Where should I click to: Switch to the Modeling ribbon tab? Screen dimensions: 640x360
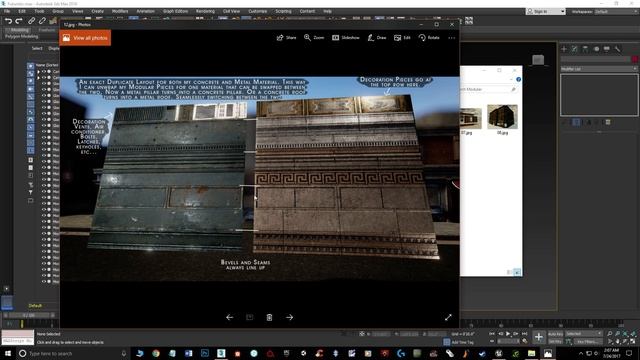[x=19, y=30]
